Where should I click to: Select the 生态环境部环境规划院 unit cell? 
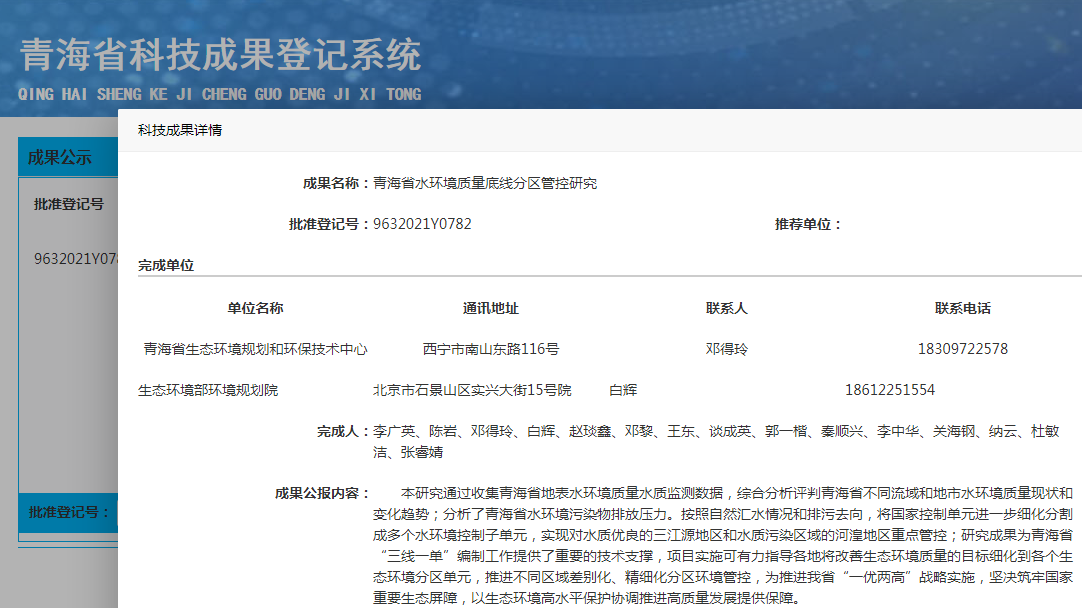click(x=208, y=390)
